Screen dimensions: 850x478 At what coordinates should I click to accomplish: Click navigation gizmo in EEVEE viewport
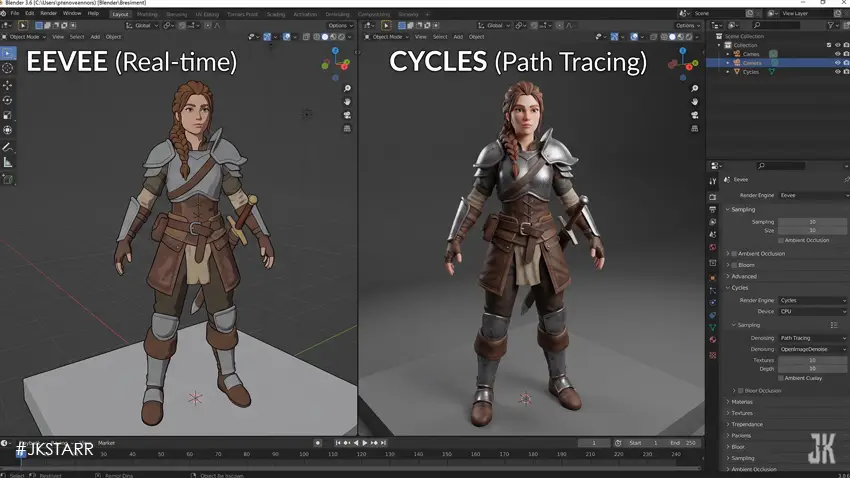[336, 63]
